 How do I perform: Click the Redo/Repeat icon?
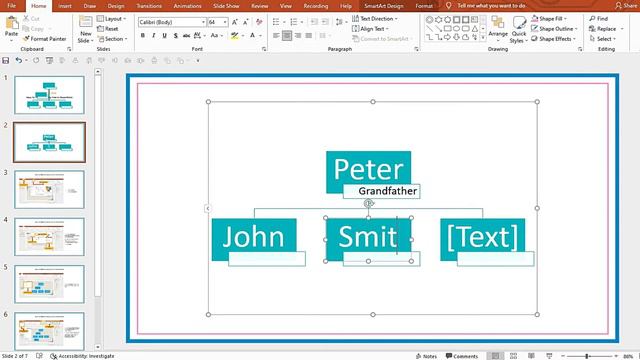tap(36, 60)
